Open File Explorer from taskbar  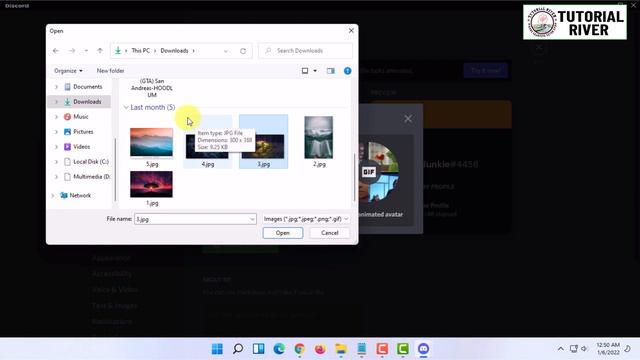point(341,349)
